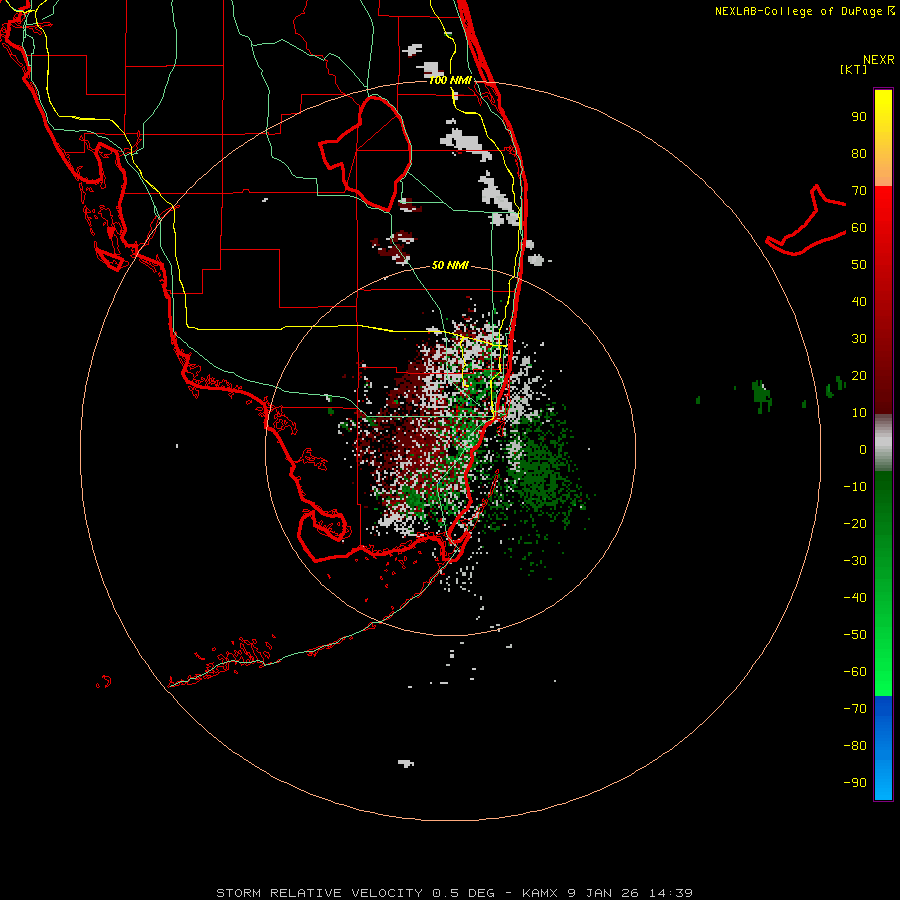Click the 20 value on the velocity scale
This screenshot has width=900, height=900.
pos(859,375)
